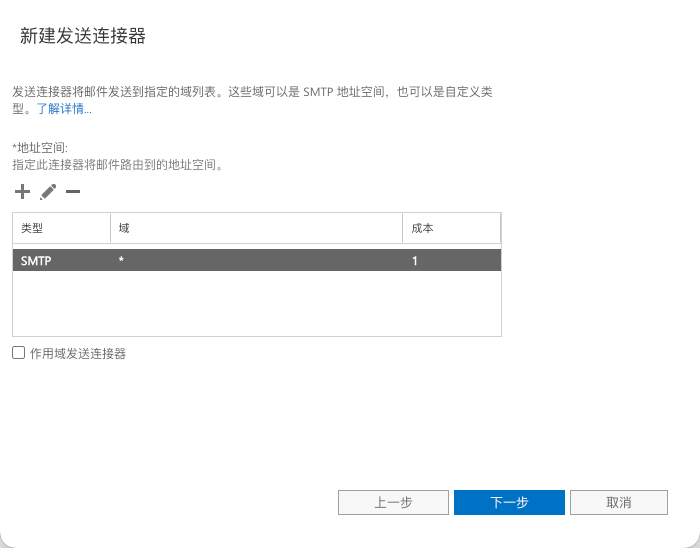This screenshot has width=700, height=548.
Task: Tick the 作用域发送连接器 checkbox
Action: (x=18, y=352)
